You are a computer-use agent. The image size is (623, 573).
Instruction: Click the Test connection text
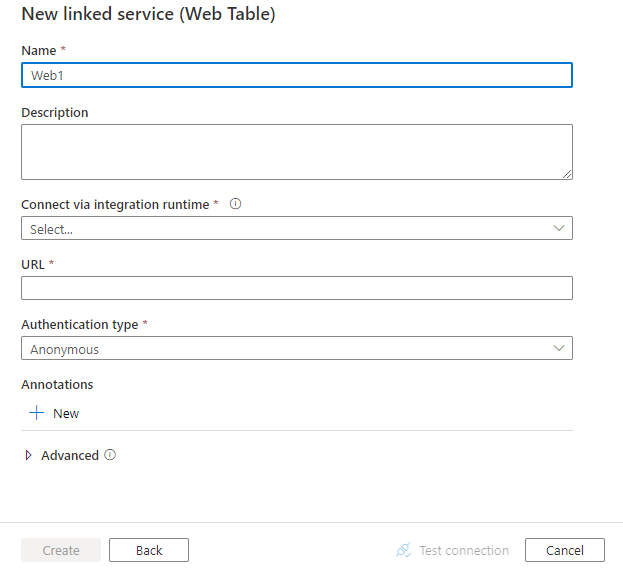click(464, 550)
